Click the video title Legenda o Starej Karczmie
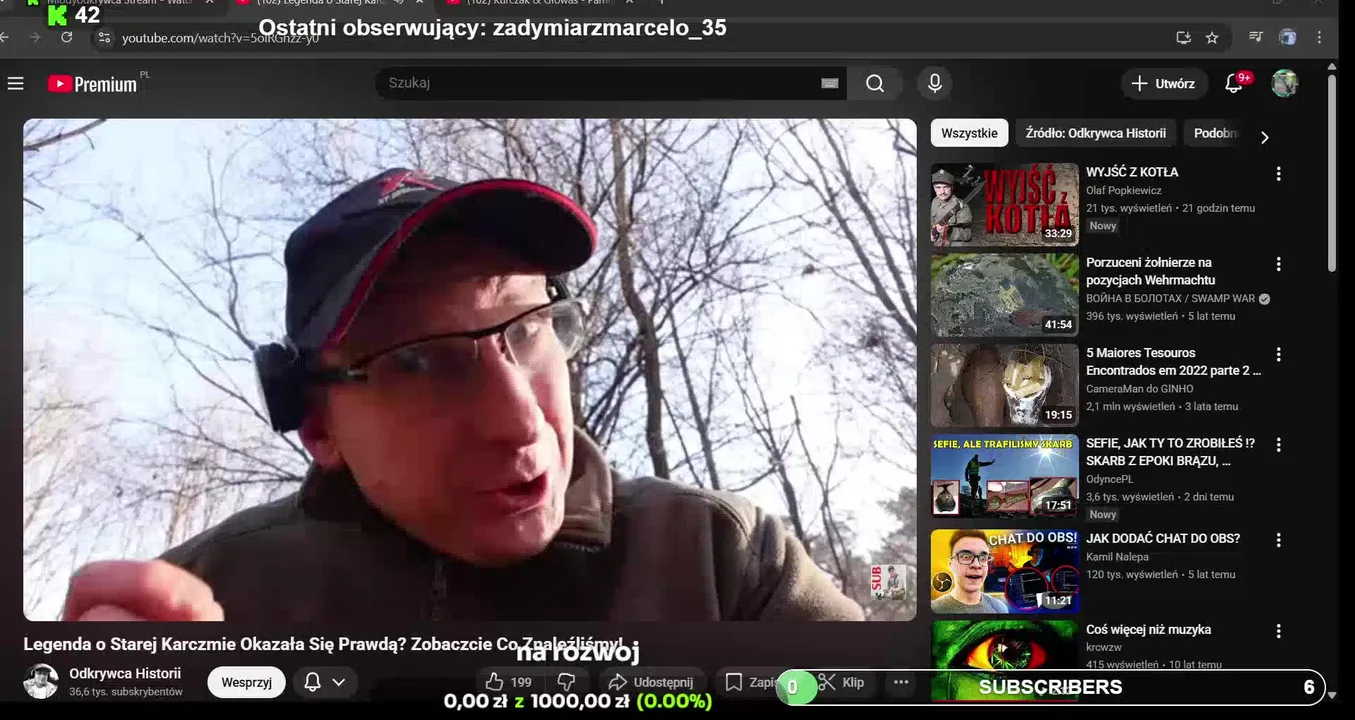Viewport: 1355px width, 720px height. [323, 644]
